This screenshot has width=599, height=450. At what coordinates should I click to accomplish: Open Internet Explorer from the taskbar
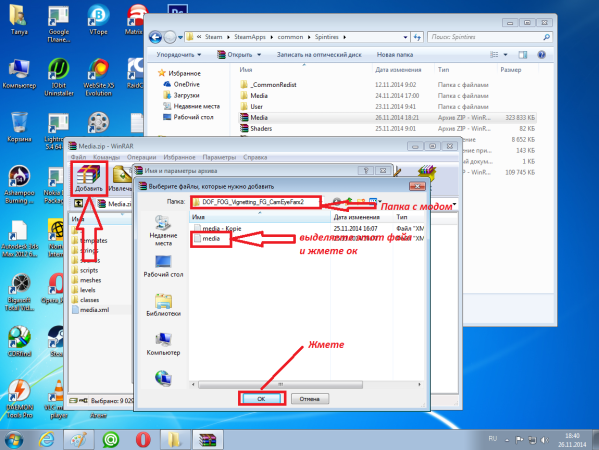tap(47, 440)
